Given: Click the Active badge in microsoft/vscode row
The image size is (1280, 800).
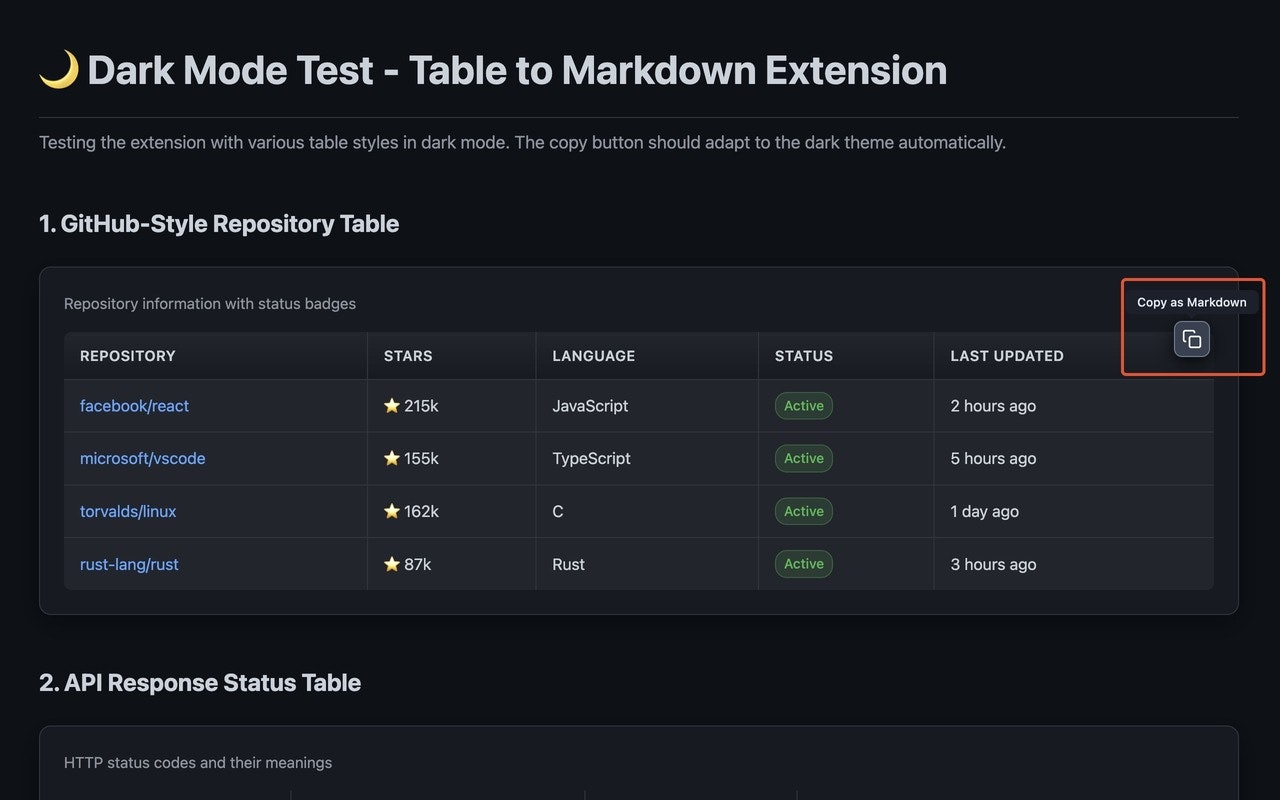Looking at the screenshot, I should pyautogui.click(x=804, y=458).
